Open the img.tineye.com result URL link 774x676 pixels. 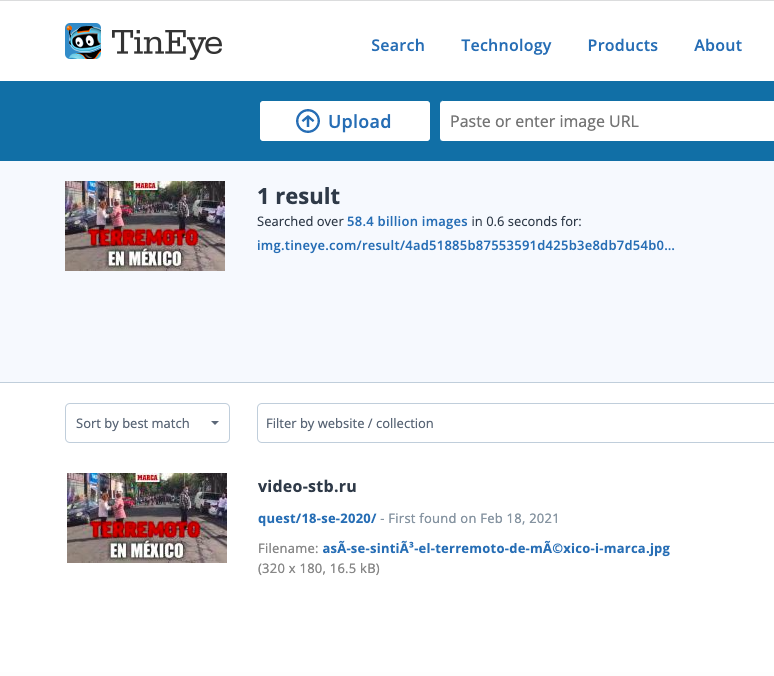(465, 245)
